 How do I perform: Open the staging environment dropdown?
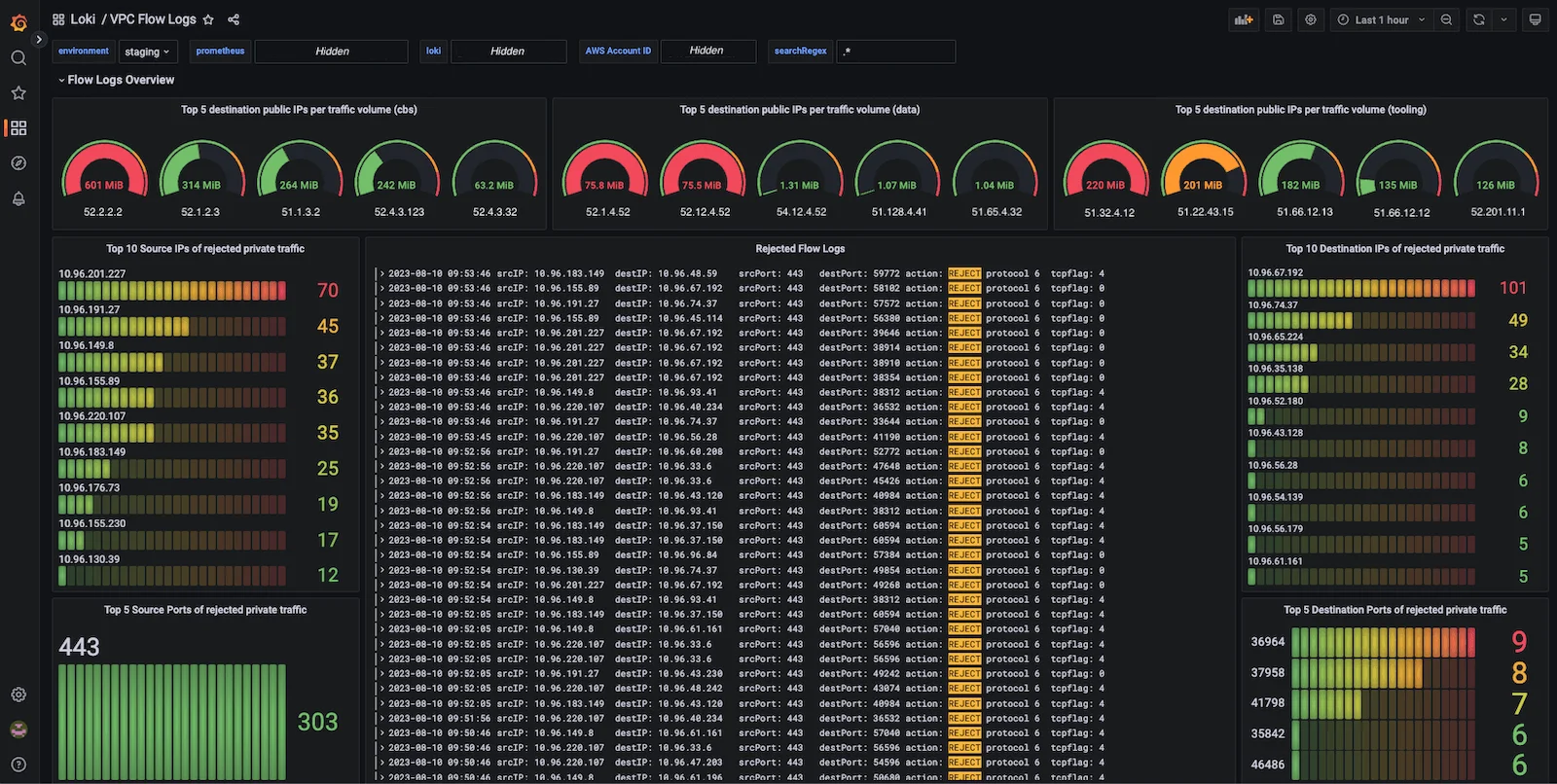[146, 52]
